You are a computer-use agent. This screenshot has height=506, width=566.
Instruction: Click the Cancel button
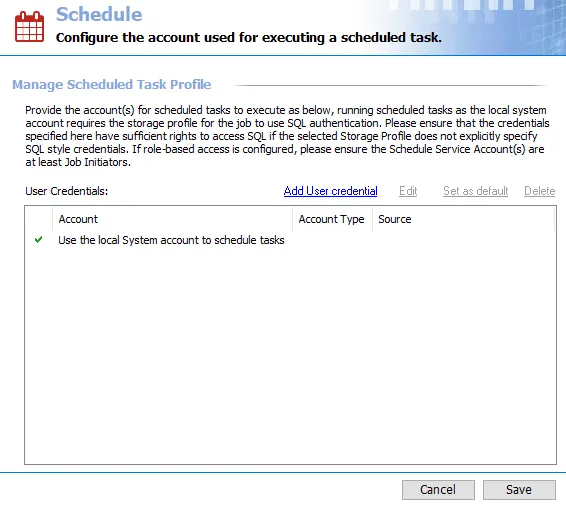click(438, 490)
